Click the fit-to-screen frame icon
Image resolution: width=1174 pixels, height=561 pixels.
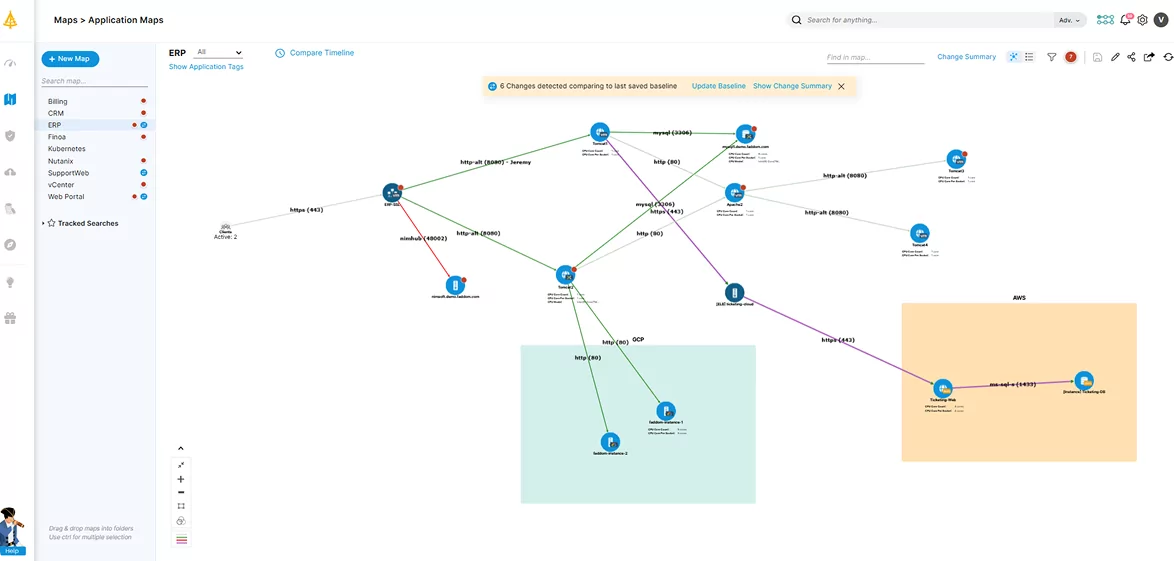click(181, 506)
